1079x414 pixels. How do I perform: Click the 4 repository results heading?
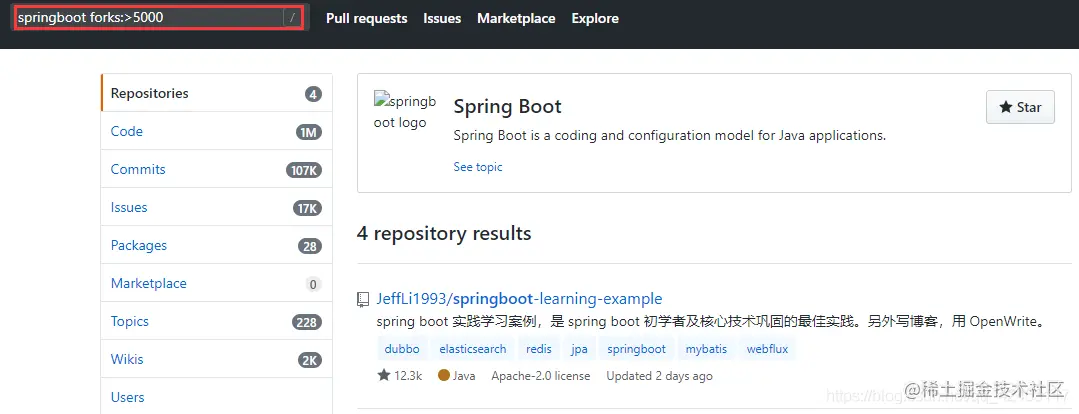pos(444,233)
